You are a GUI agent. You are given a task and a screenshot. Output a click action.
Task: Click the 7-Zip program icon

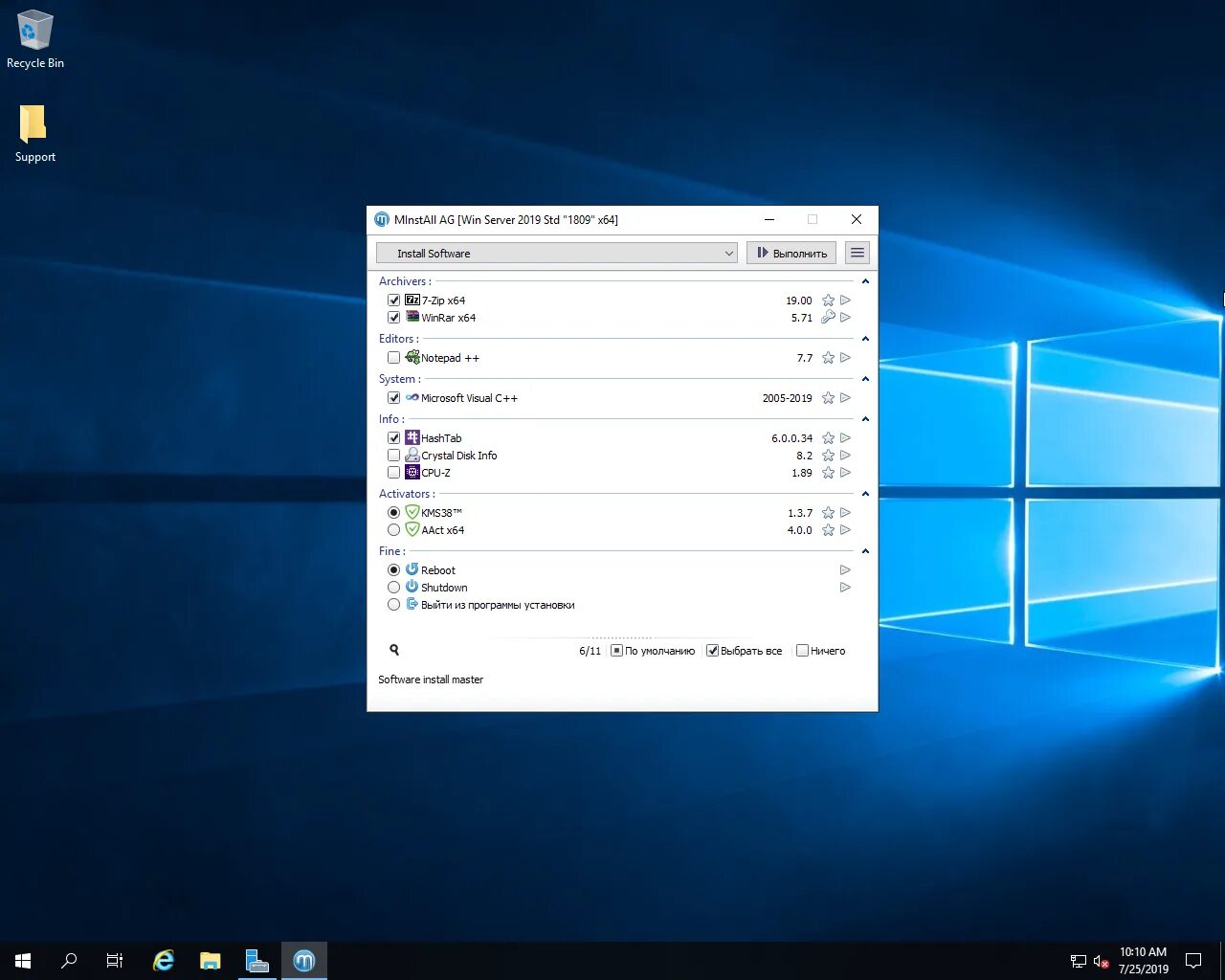click(x=412, y=300)
